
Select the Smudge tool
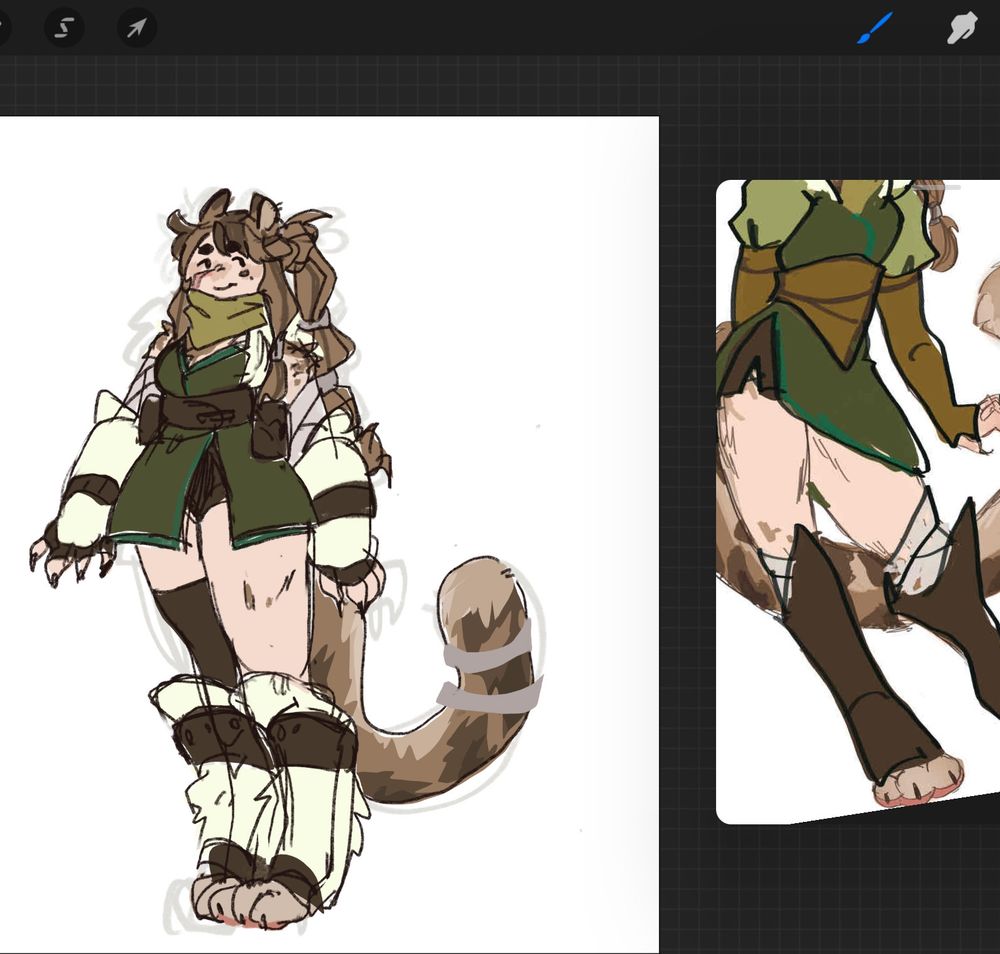(x=961, y=28)
